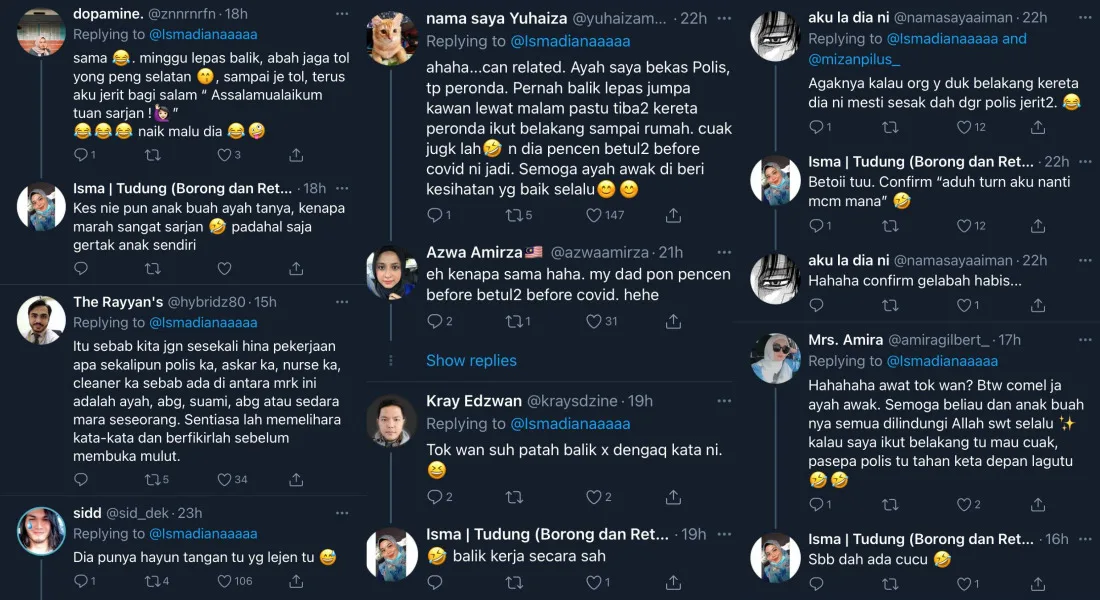Like Azwa Amirza's reply with 31 likes
Screen dimensions: 1100x600
(x=595, y=321)
